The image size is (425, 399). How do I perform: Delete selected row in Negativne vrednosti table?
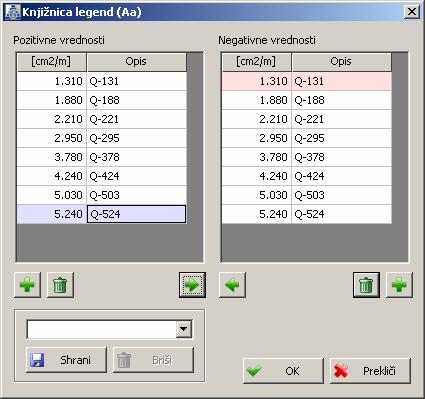click(x=366, y=285)
